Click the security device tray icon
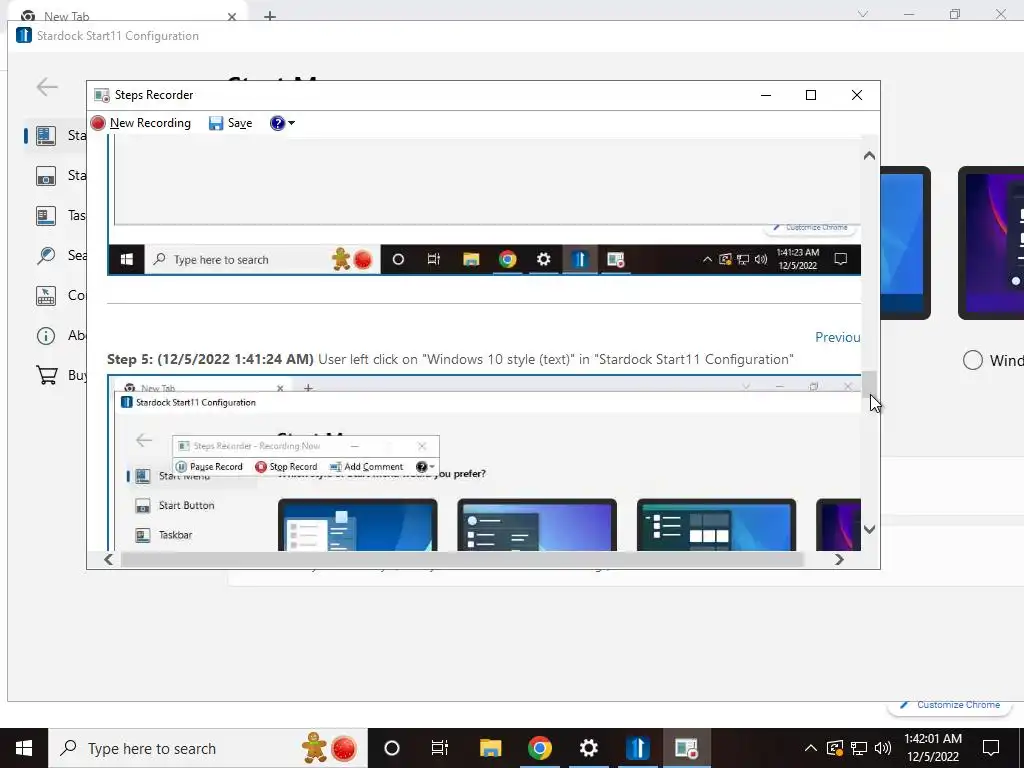This screenshot has height=768, width=1024. (x=835, y=748)
